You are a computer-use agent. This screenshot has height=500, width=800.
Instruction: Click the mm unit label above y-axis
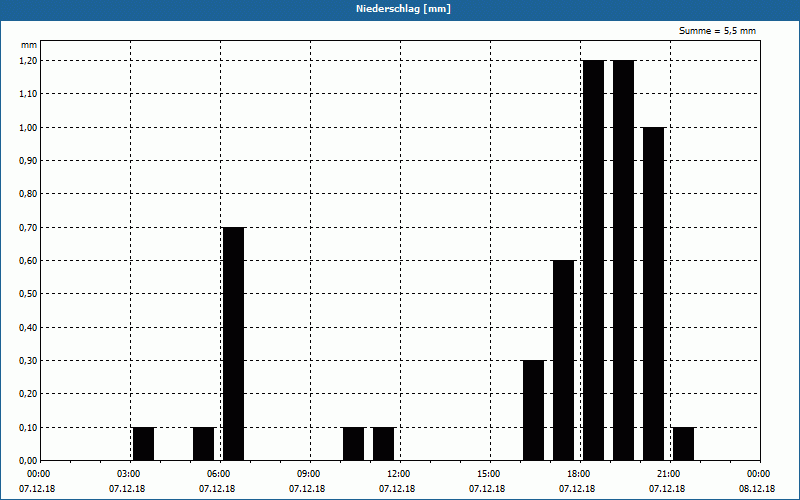tap(28, 45)
